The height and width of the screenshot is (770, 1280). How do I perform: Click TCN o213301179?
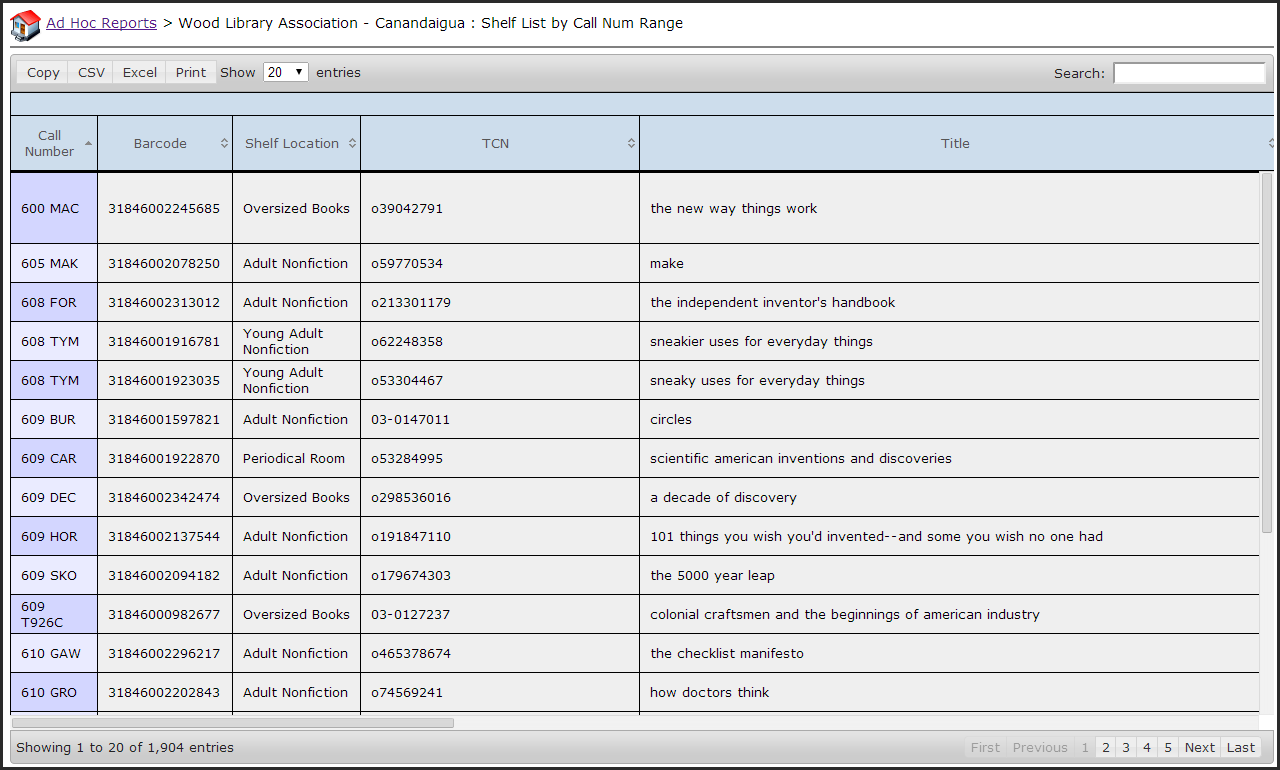[x=411, y=303]
